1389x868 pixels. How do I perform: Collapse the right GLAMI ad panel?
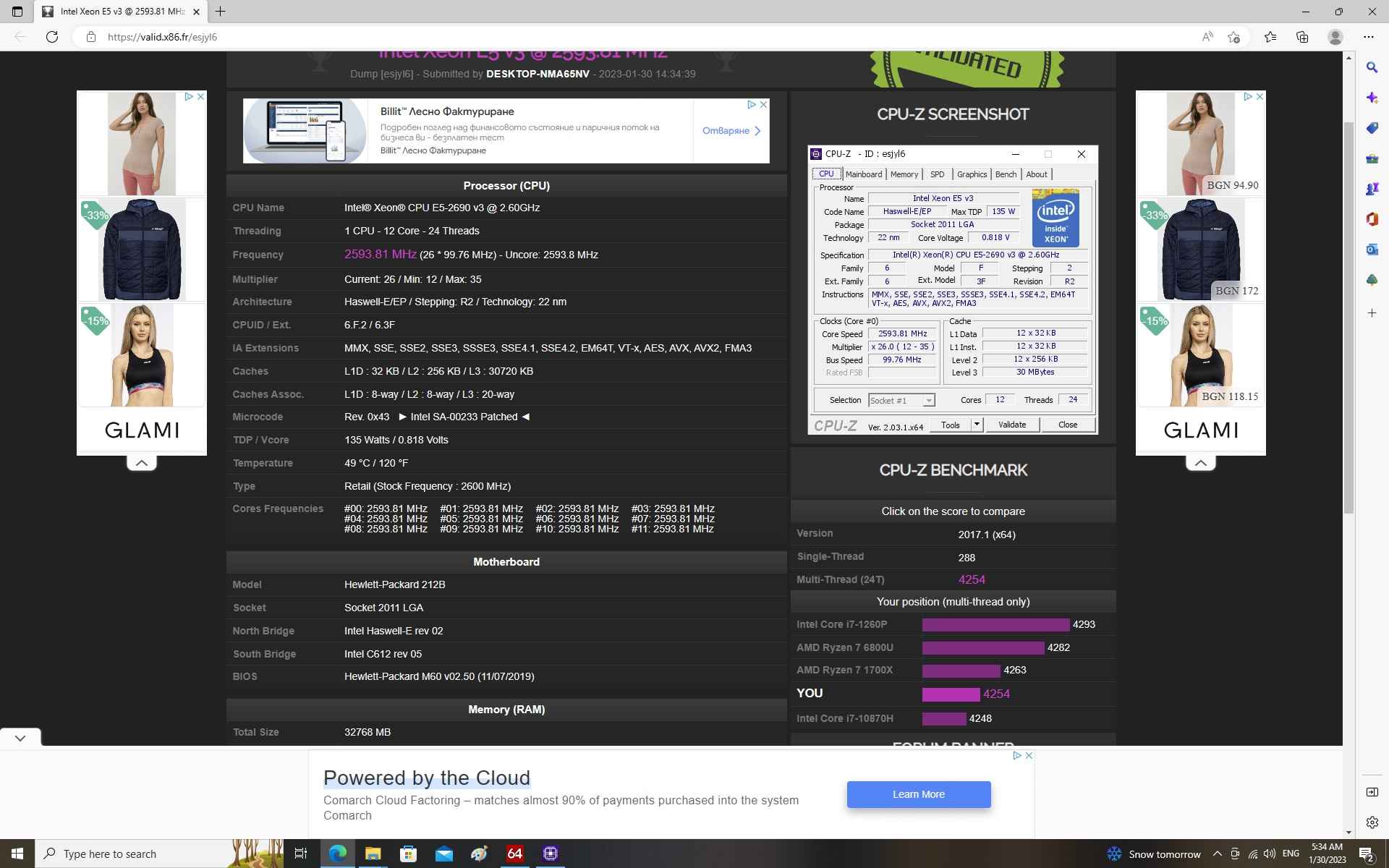(1201, 463)
